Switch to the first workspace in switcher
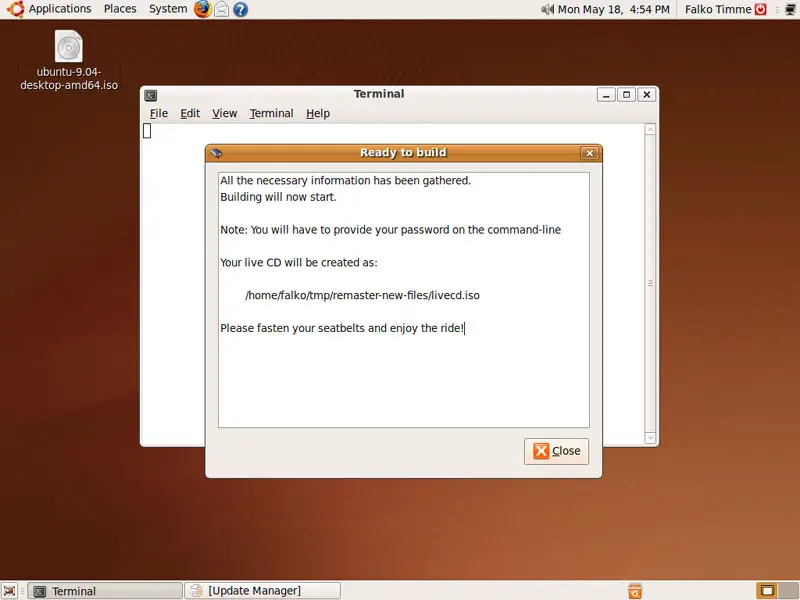This screenshot has height=600, width=800. [x=767, y=591]
